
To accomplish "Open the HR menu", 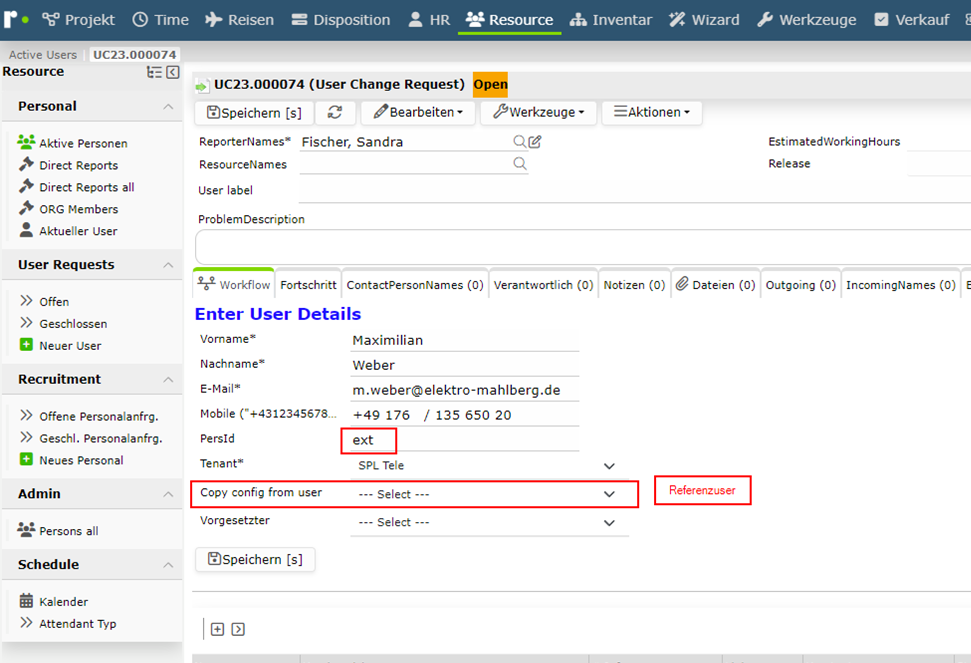I will [429, 20].
